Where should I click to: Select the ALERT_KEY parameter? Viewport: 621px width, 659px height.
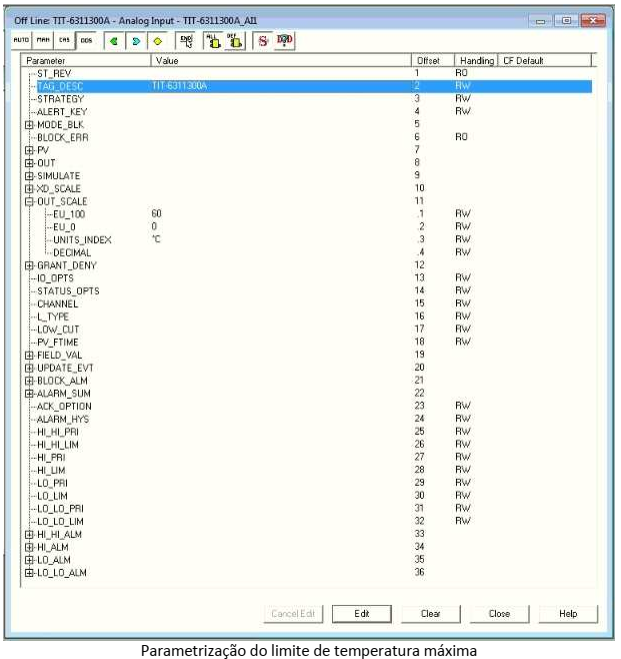(x=62, y=112)
